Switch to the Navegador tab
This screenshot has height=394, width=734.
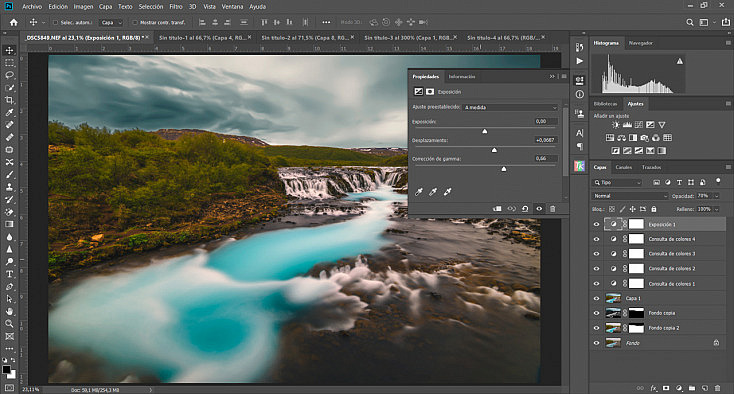pyautogui.click(x=640, y=43)
